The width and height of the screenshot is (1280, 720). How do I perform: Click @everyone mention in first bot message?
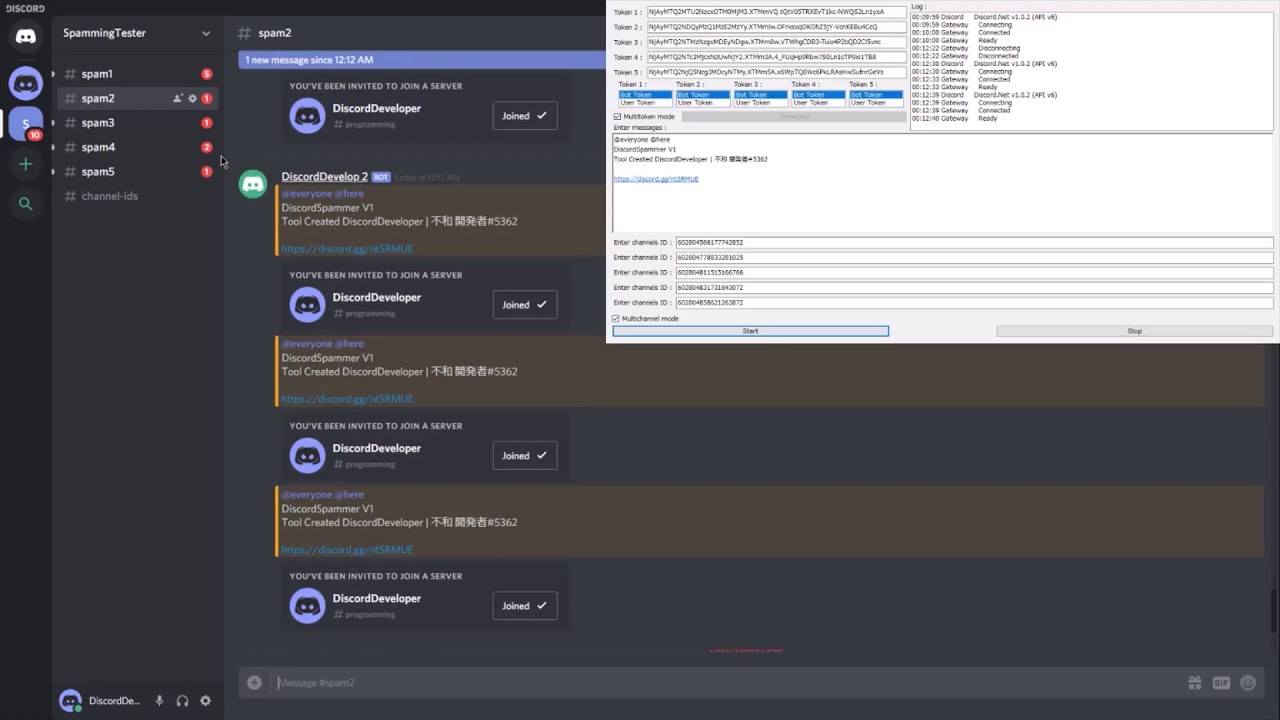click(x=306, y=194)
